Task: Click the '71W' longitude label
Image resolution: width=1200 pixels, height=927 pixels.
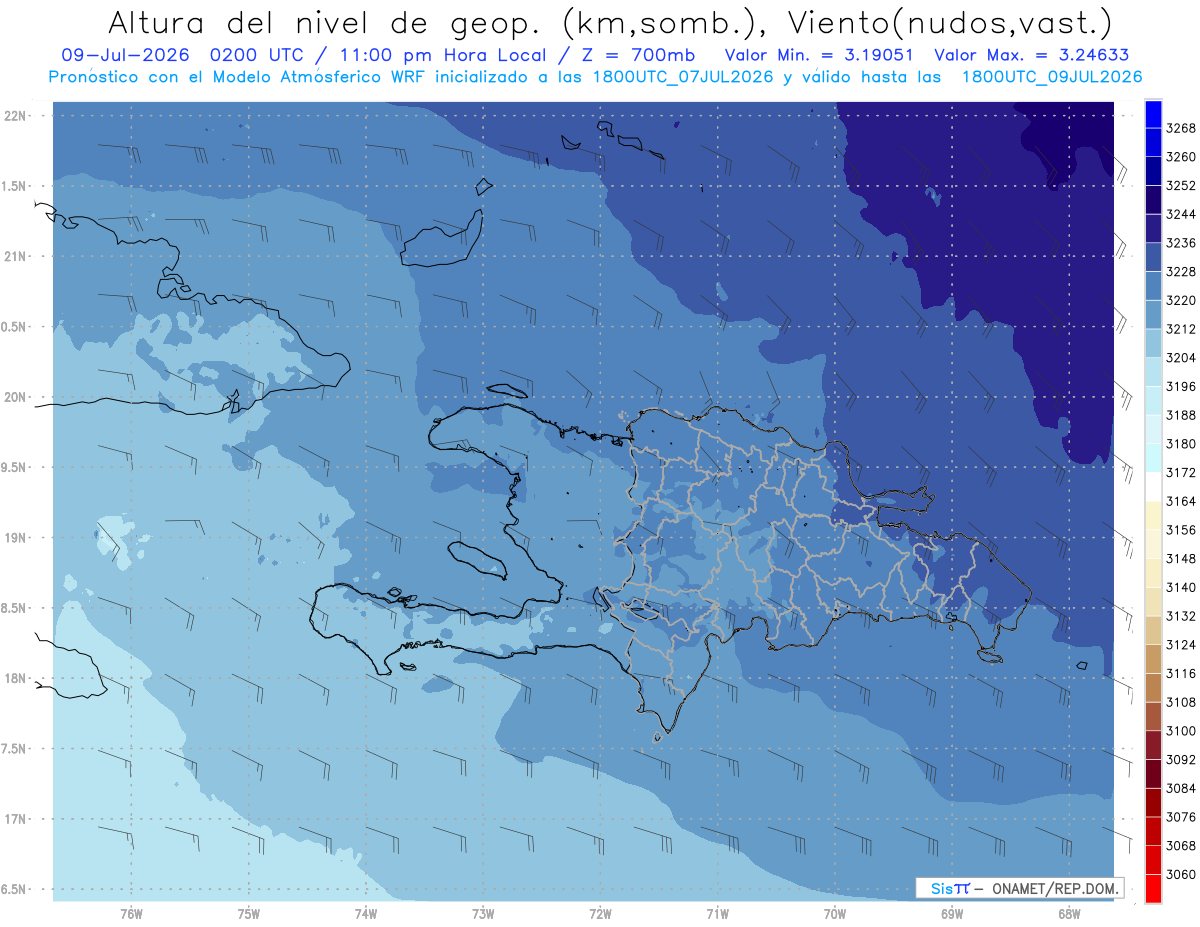Action: (717, 914)
